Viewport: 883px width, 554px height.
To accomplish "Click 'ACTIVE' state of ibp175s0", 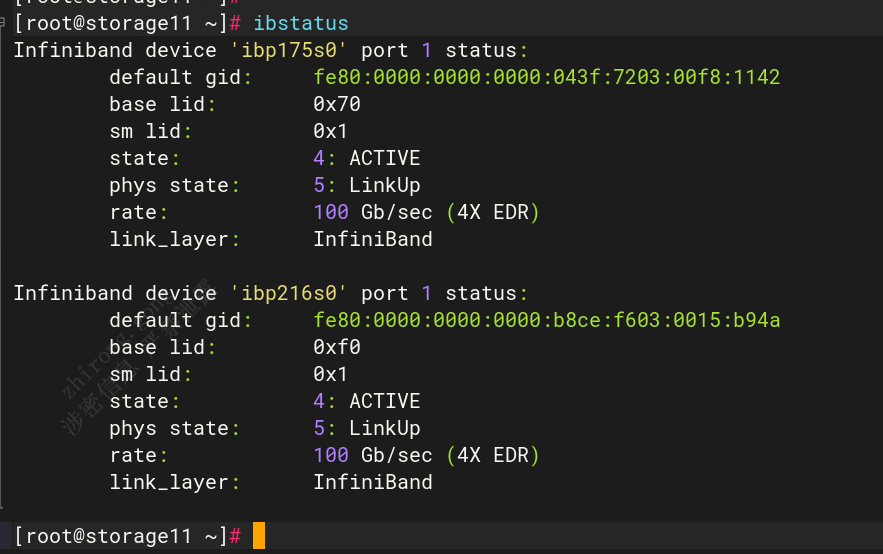I will (x=385, y=158).
